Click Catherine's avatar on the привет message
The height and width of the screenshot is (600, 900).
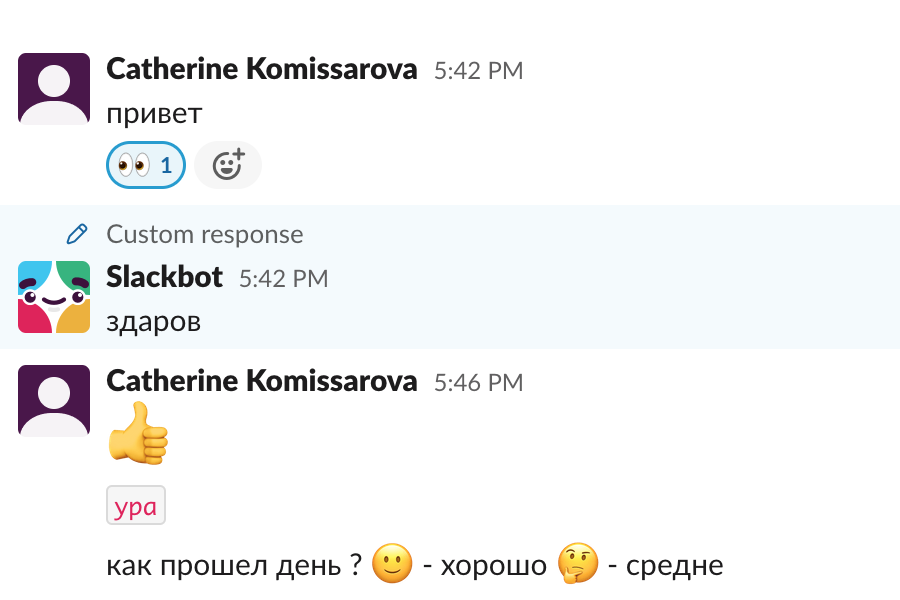click(54, 89)
